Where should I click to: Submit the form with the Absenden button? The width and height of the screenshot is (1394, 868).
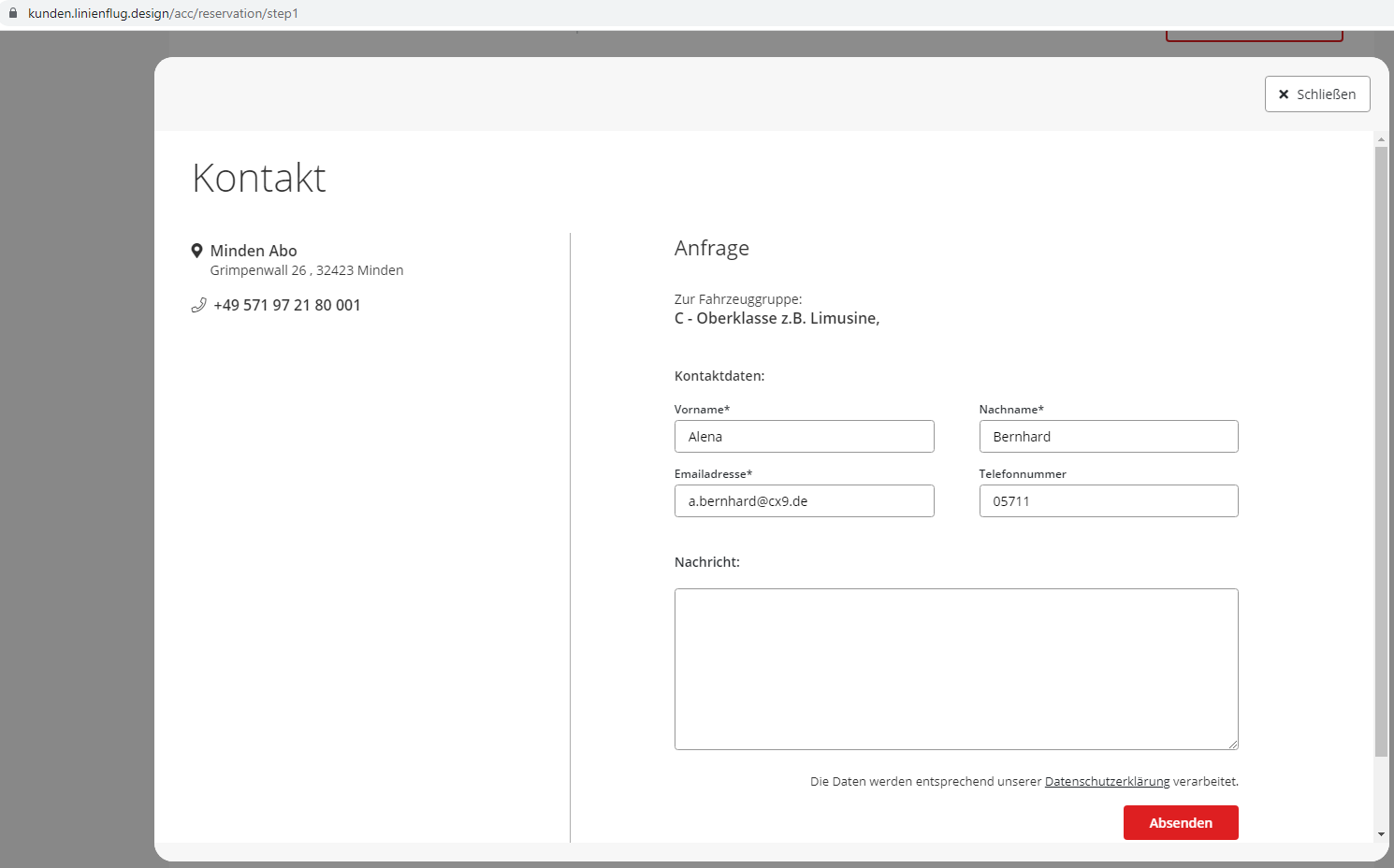tap(1180, 823)
